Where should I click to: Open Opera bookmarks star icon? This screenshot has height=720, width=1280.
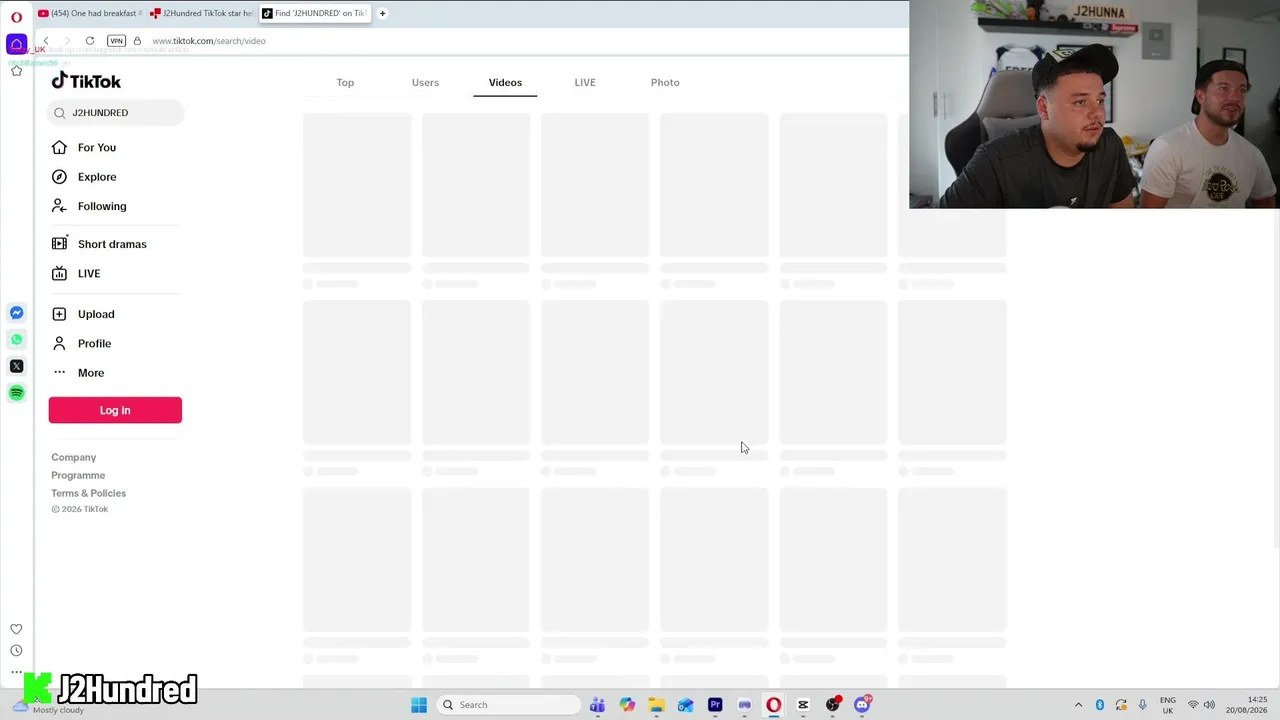[x=16, y=71]
